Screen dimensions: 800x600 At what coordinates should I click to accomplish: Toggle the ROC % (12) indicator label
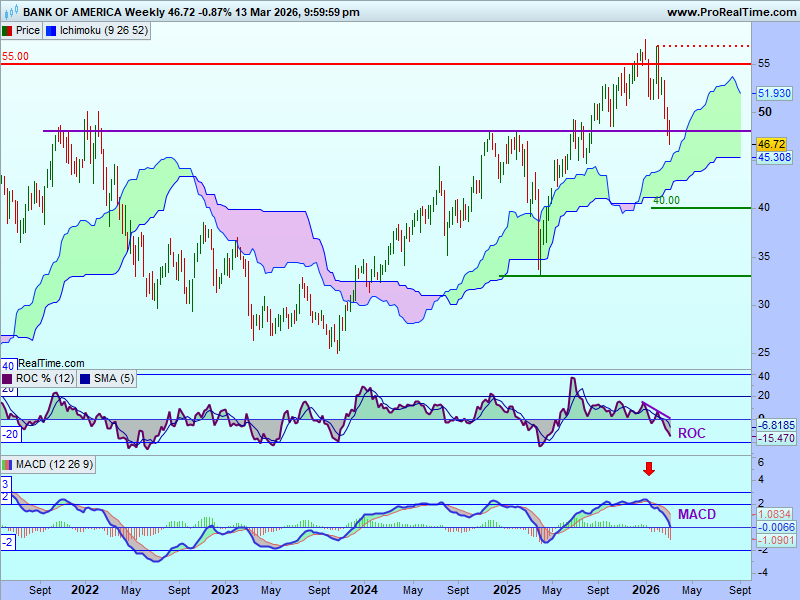pyautogui.click(x=43, y=379)
